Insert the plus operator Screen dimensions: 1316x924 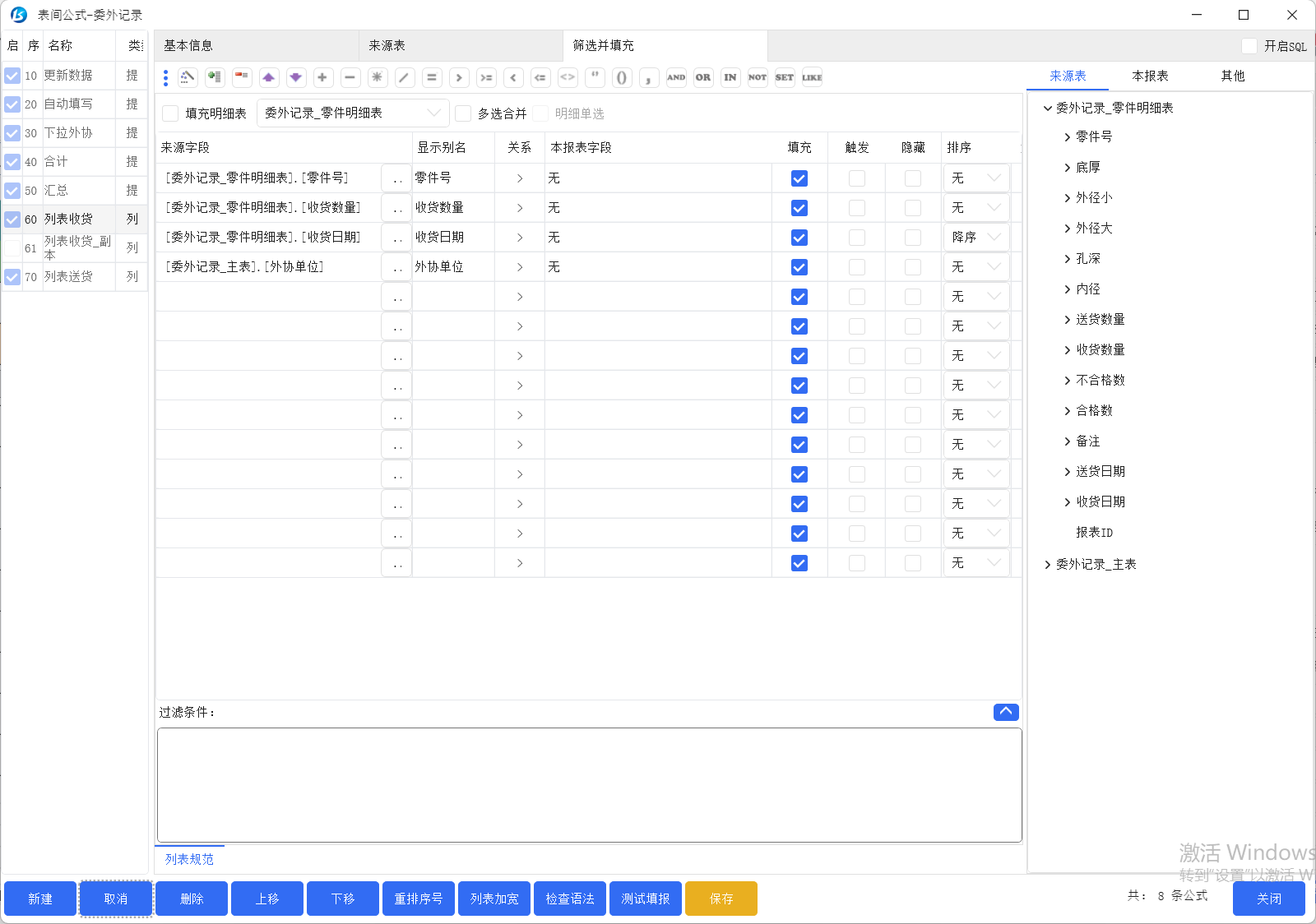click(x=322, y=77)
